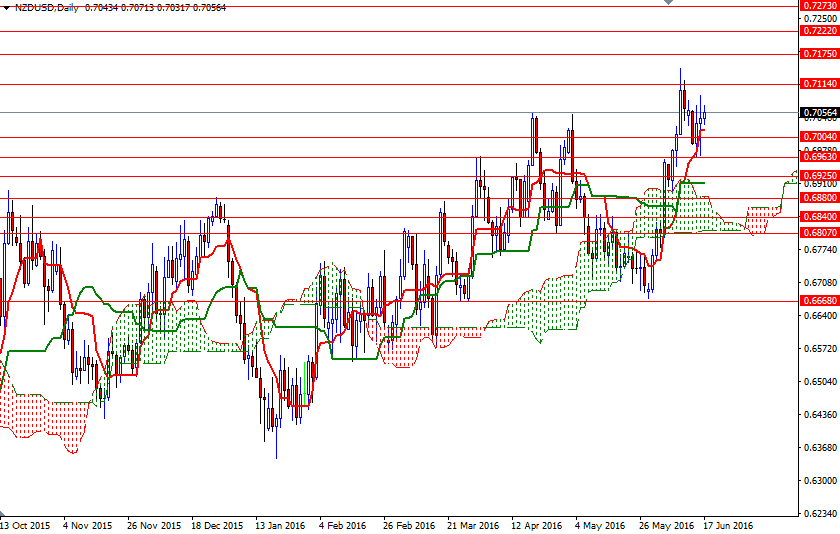Click the red 0.71140 price level label

819,84
